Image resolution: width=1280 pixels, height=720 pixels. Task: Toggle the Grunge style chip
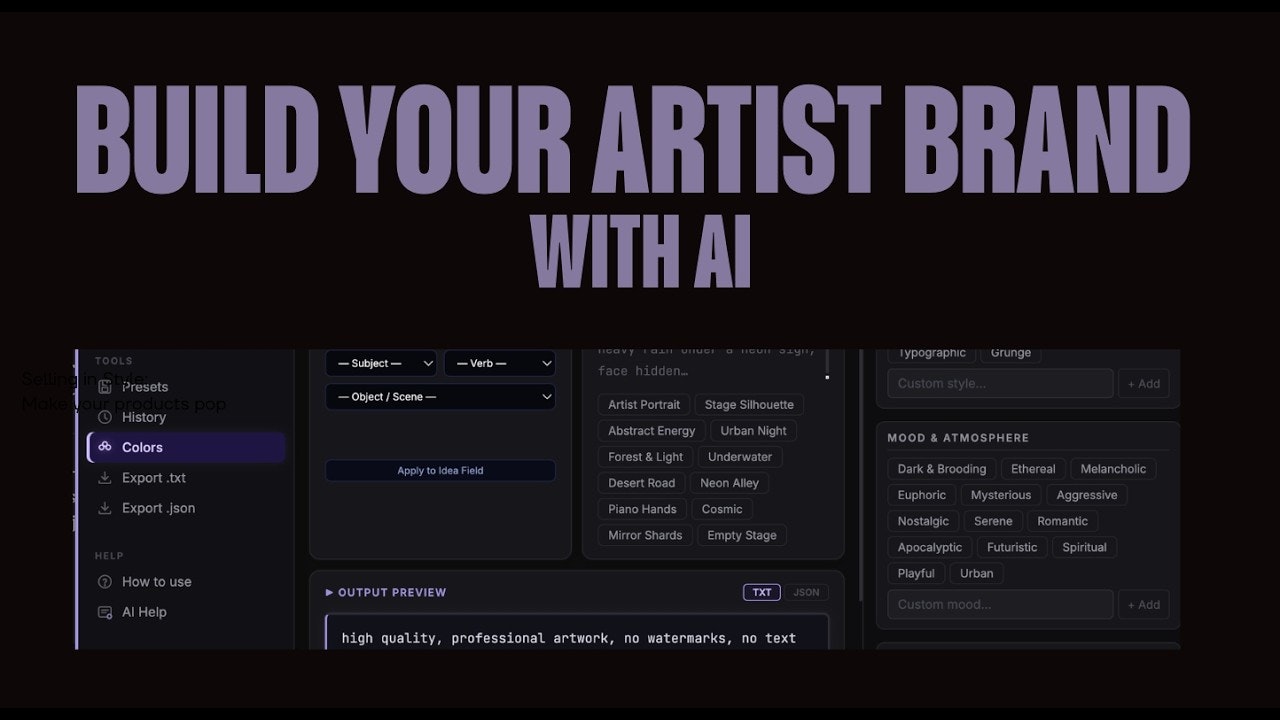tap(1010, 352)
